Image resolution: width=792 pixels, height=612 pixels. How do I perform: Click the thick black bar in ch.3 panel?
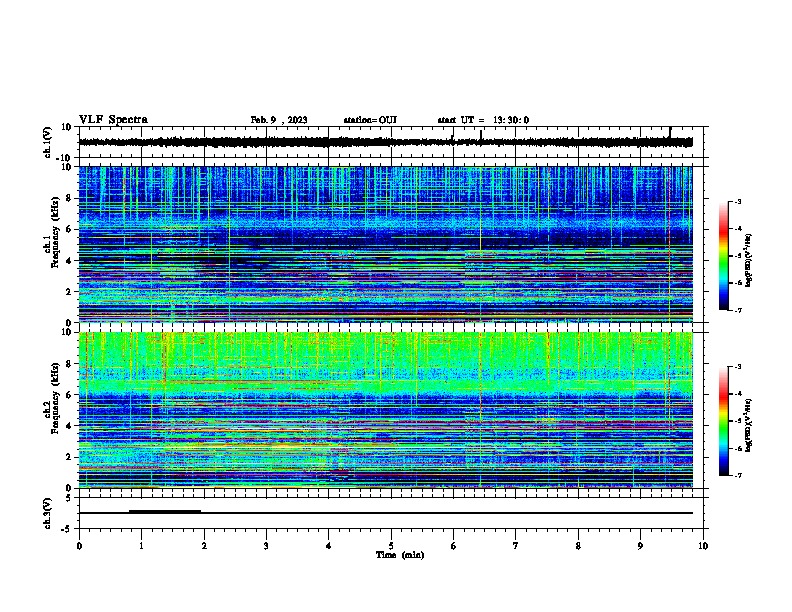(165, 511)
